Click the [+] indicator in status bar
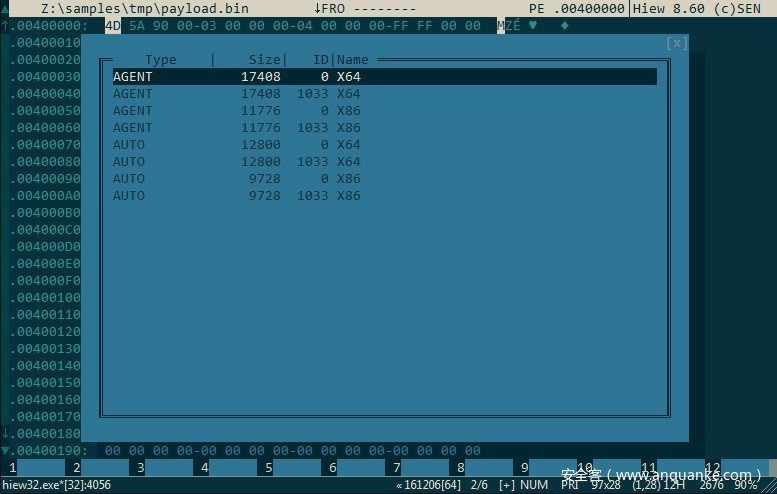777x494 pixels. pyautogui.click(x=506, y=485)
